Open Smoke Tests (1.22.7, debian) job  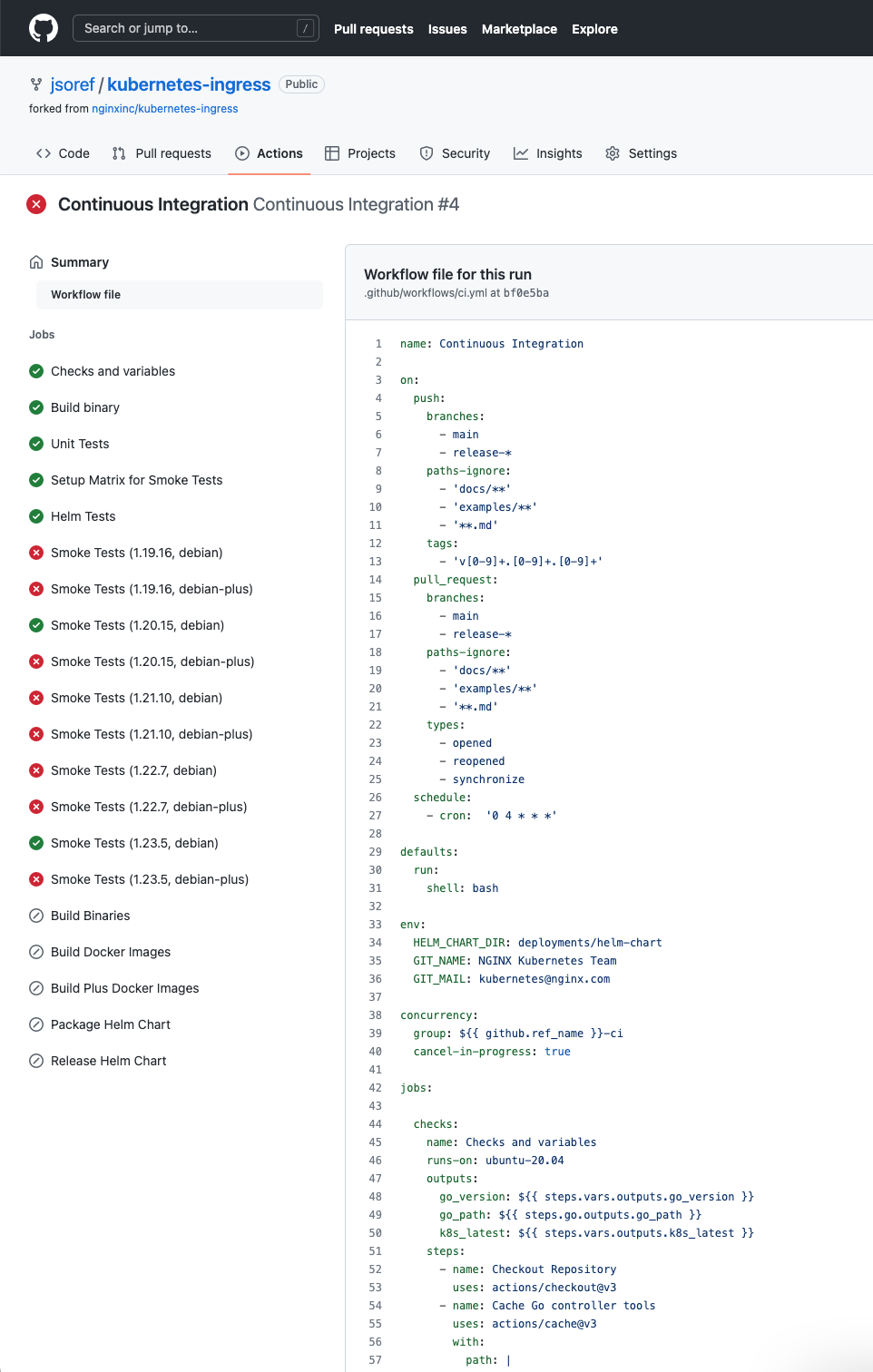[133, 770]
